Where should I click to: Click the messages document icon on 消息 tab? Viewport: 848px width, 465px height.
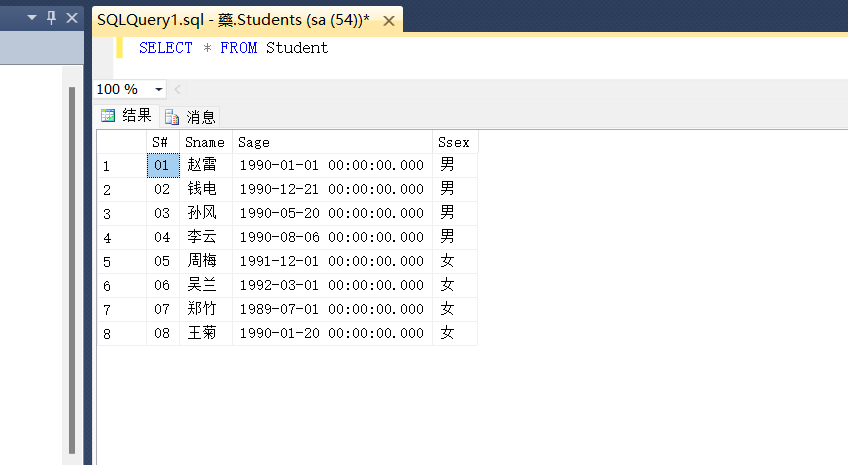pos(172,117)
